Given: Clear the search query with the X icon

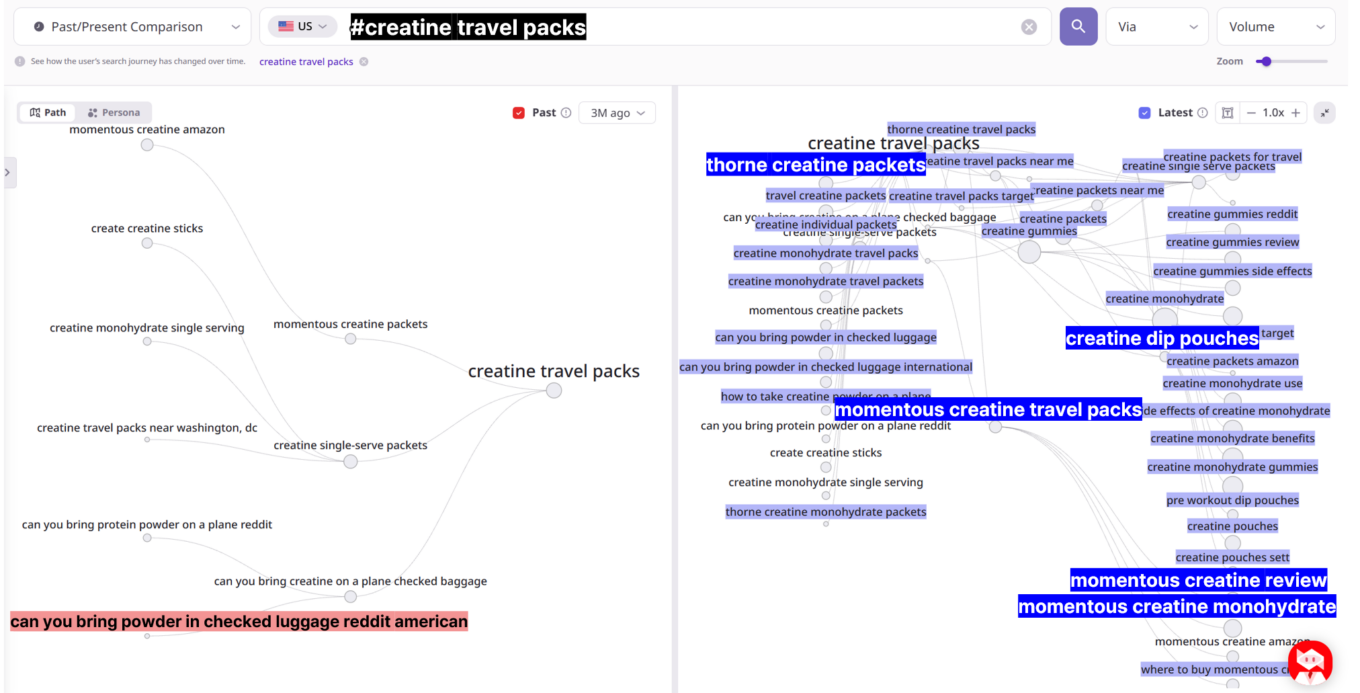Looking at the screenshot, I should (x=1029, y=27).
